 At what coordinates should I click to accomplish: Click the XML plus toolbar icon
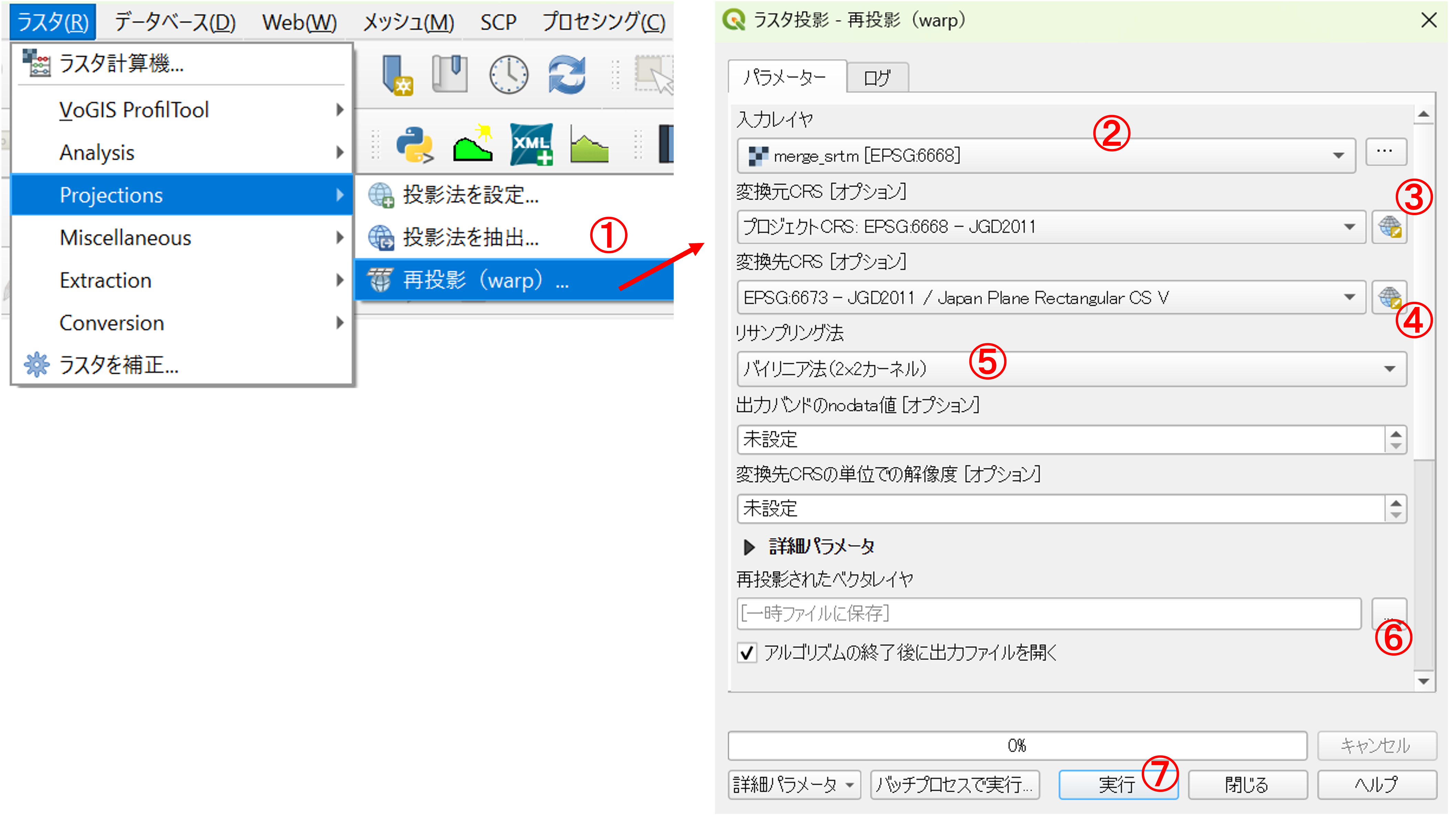531,145
